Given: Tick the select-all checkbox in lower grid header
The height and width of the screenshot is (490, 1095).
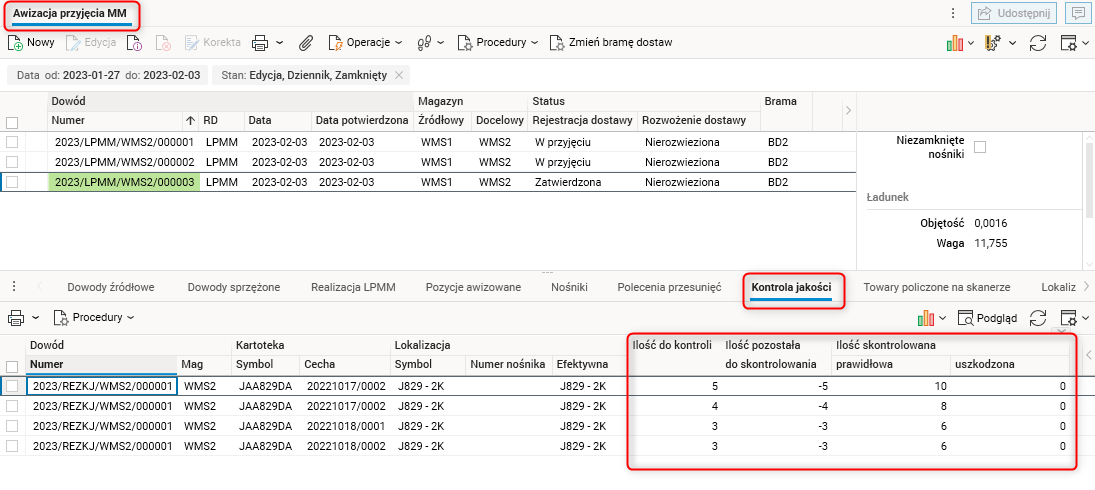Looking at the screenshot, I should (x=13, y=366).
